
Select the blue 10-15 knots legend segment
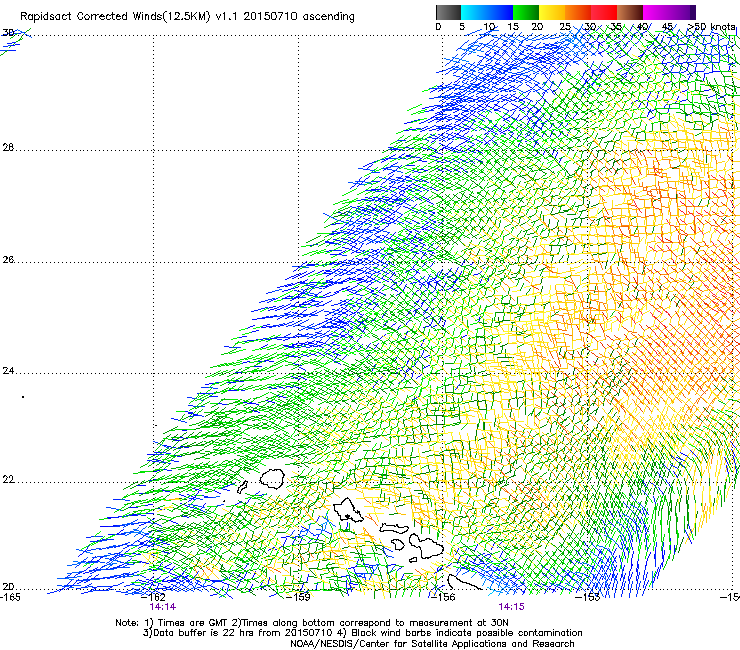pyautogui.click(x=500, y=12)
